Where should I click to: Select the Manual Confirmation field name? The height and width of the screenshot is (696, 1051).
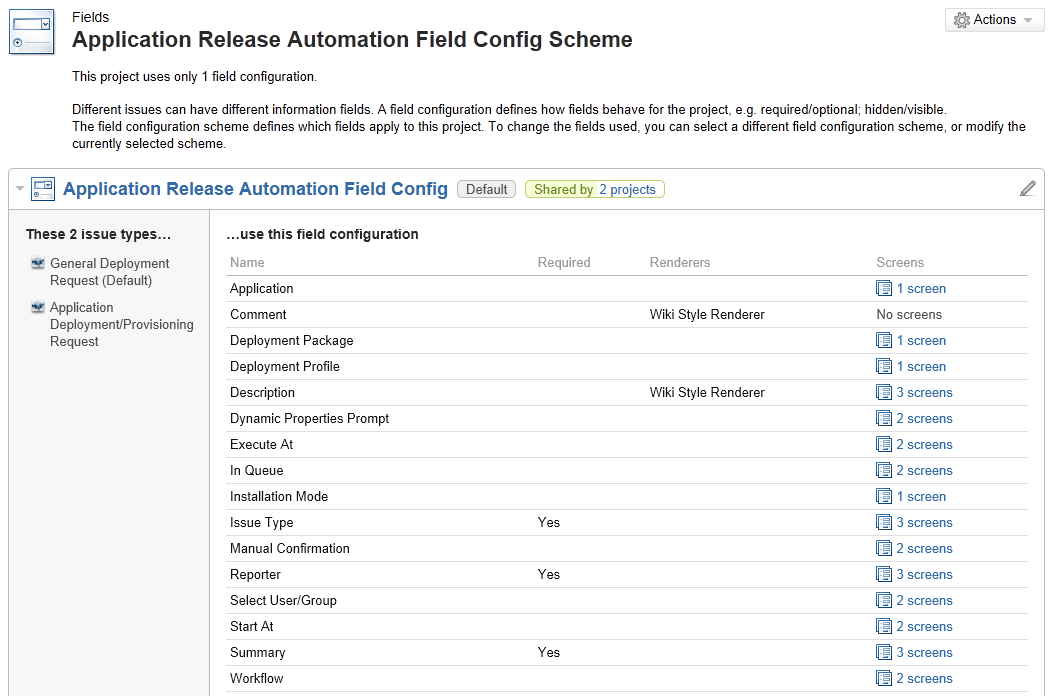click(x=290, y=548)
